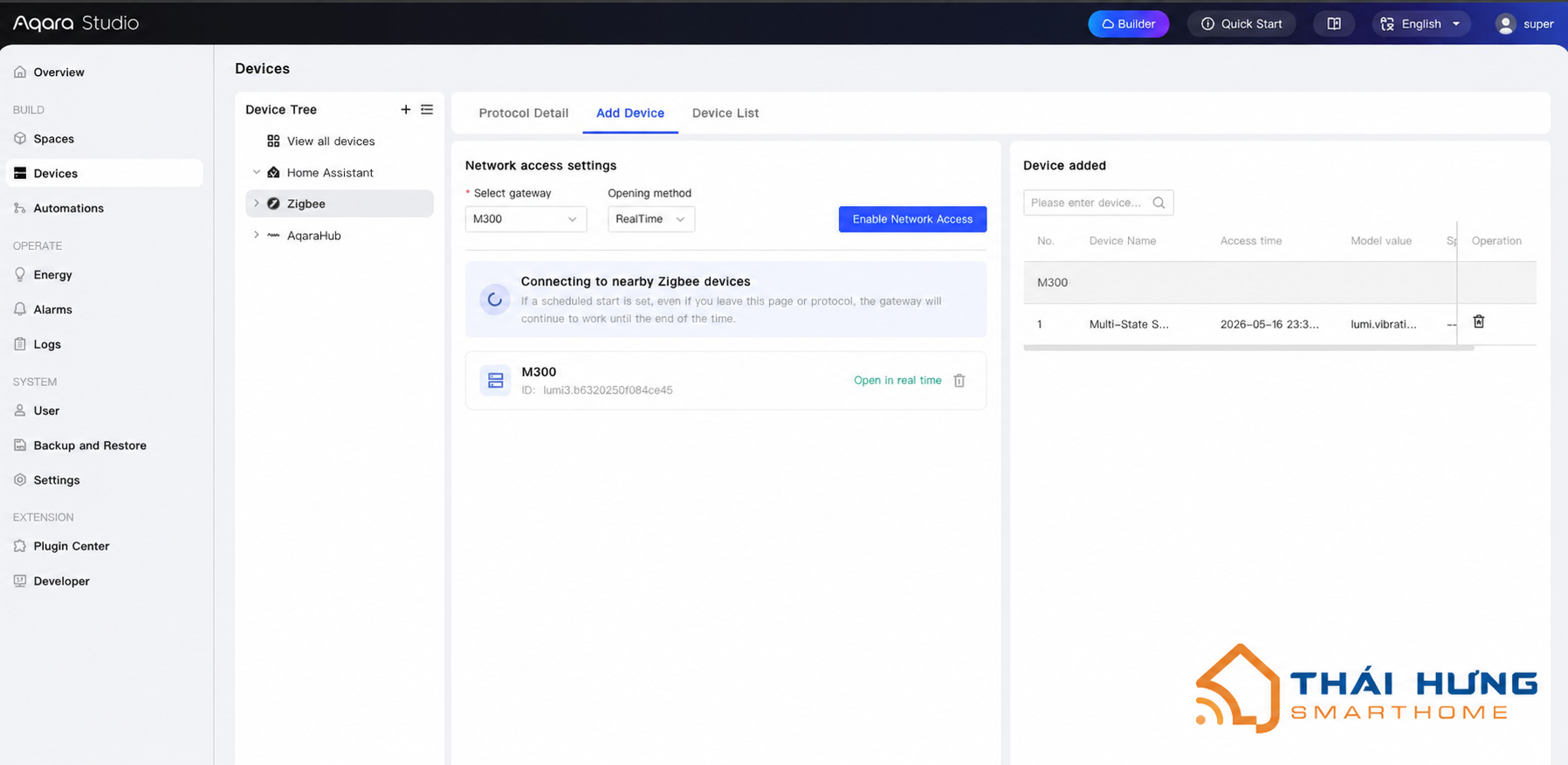Click the lumi.vibrati... model value cell
1568x765 pixels.
pos(1383,324)
